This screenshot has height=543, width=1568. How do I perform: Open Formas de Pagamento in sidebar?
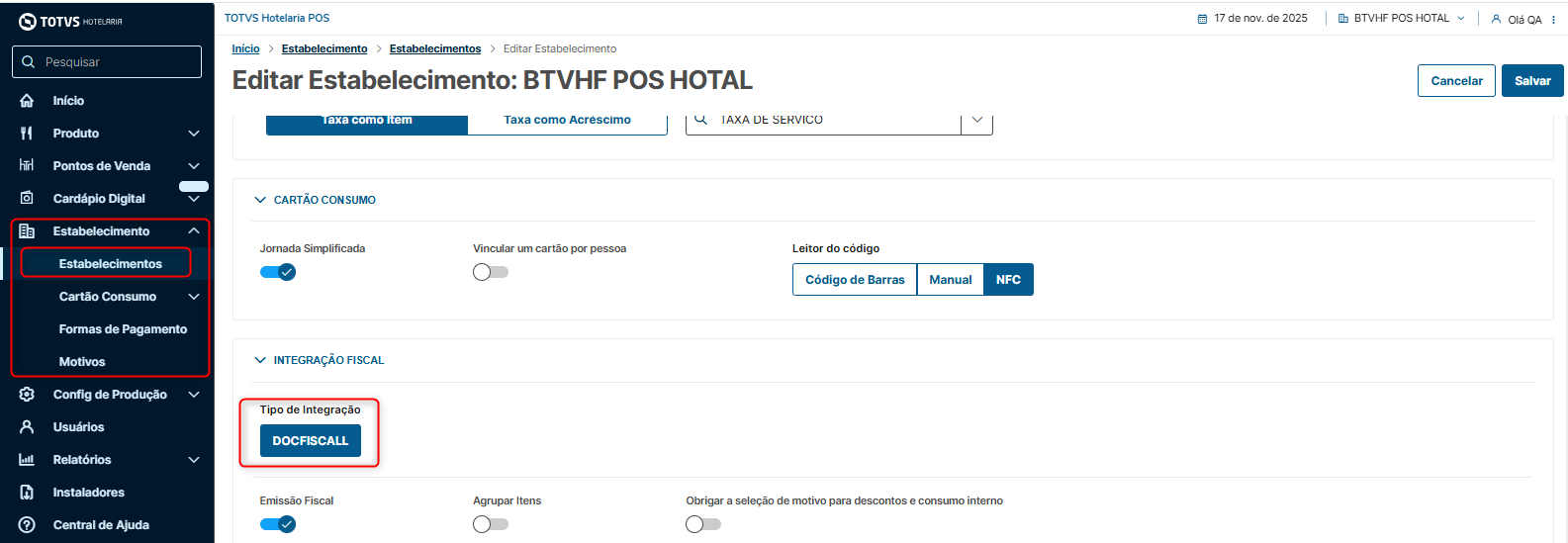[x=123, y=329]
